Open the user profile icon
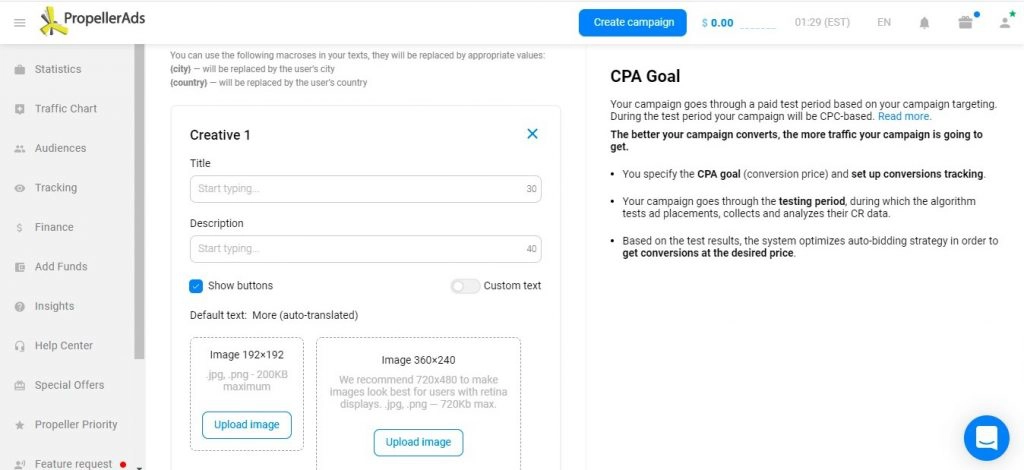 pyautogui.click(x=1004, y=23)
